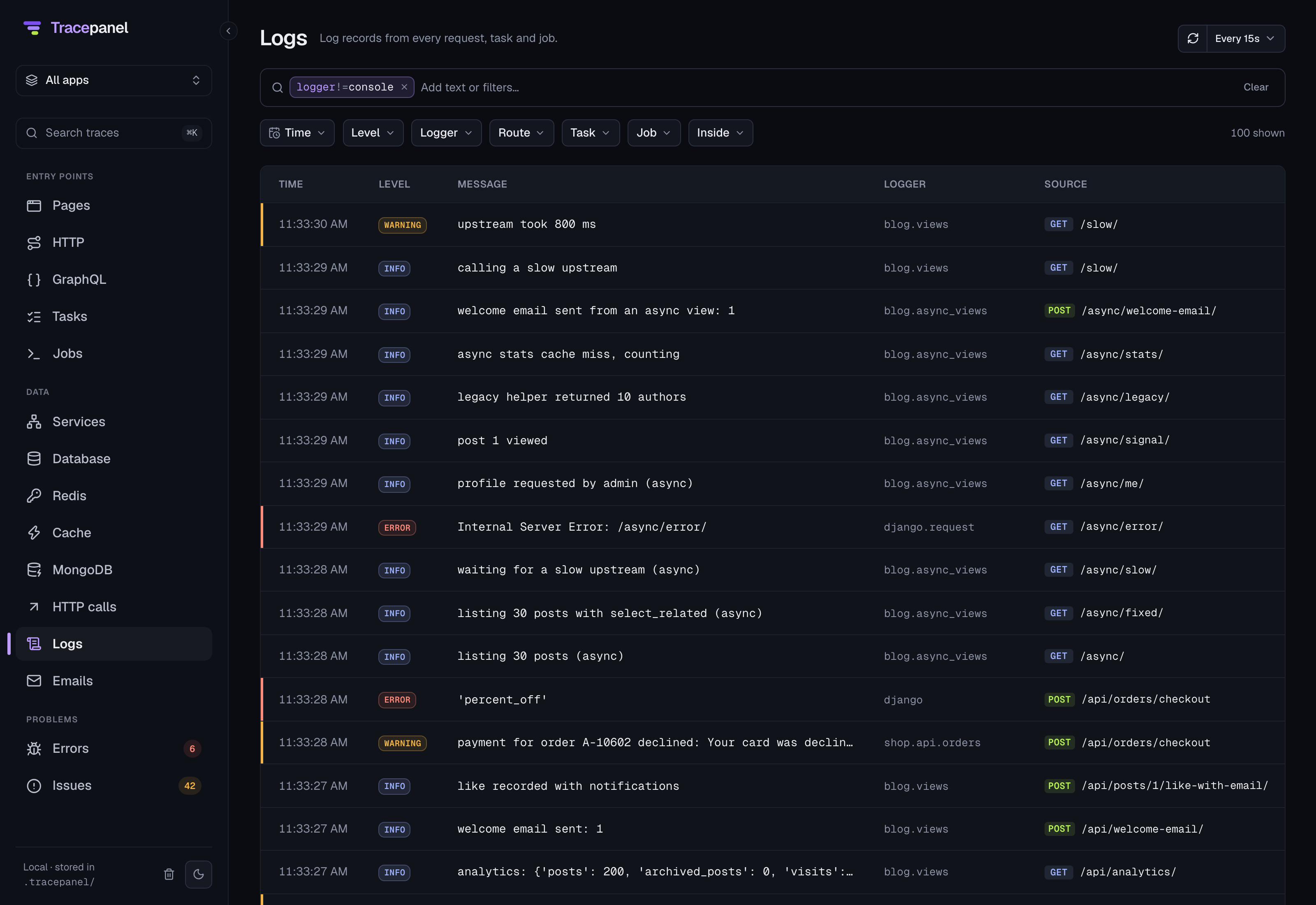Screen dimensions: 1316x905
Task: Open the Emails view
Action: point(114,681)
